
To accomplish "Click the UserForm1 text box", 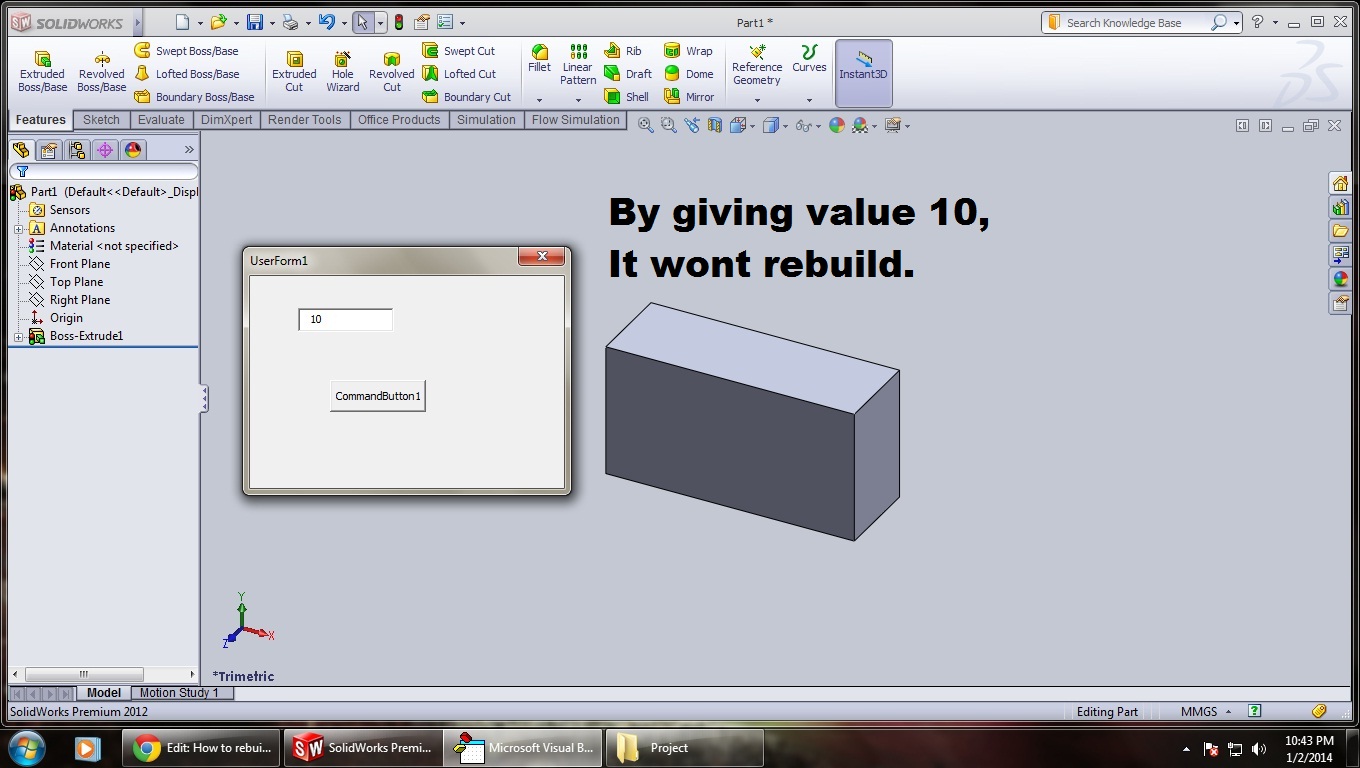I will (345, 319).
